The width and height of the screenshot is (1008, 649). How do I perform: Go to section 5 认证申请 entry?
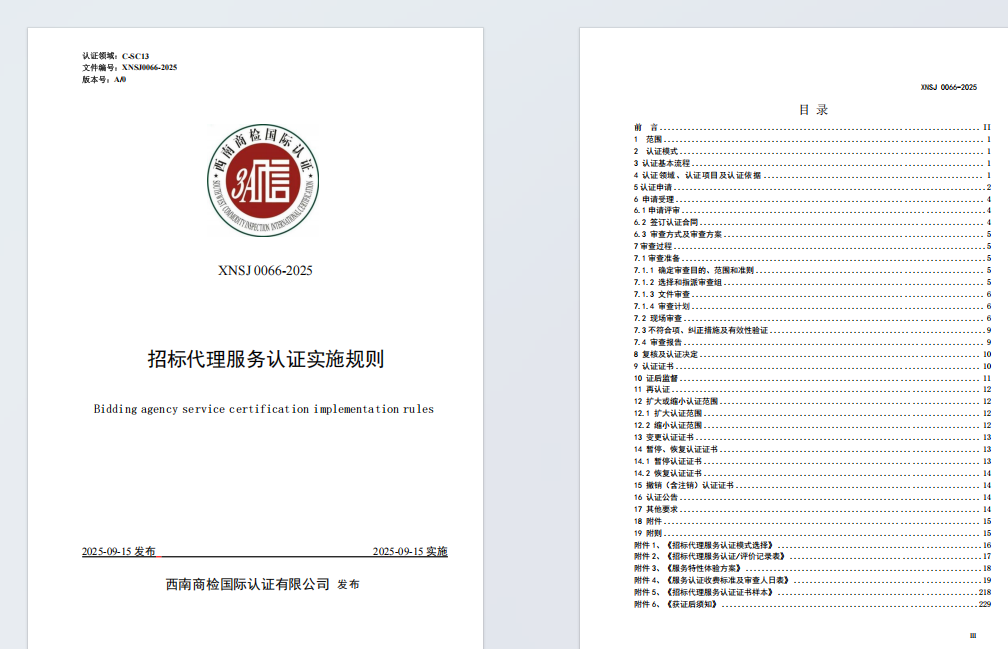653,187
